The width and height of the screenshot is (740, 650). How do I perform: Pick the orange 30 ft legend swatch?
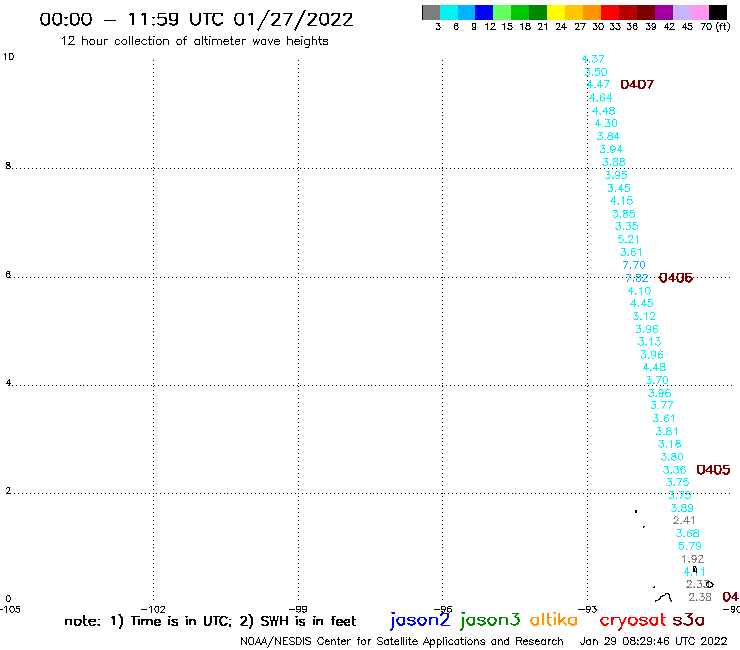point(592,12)
